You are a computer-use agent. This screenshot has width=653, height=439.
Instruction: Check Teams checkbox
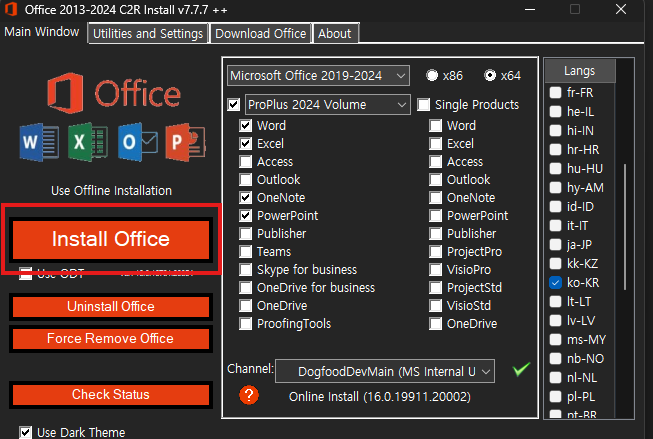tap(246, 252)
